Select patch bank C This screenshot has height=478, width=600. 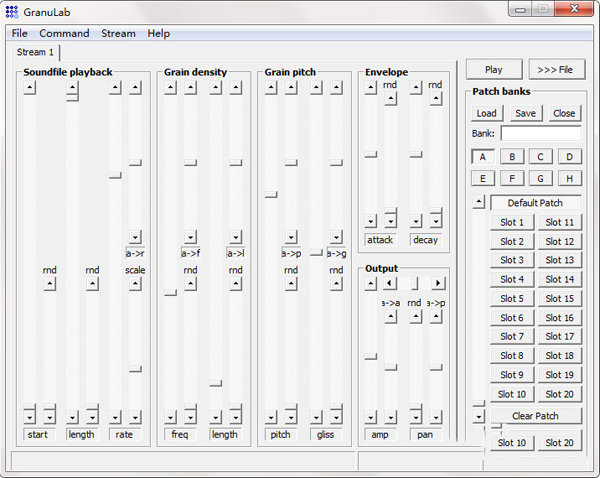540,157
